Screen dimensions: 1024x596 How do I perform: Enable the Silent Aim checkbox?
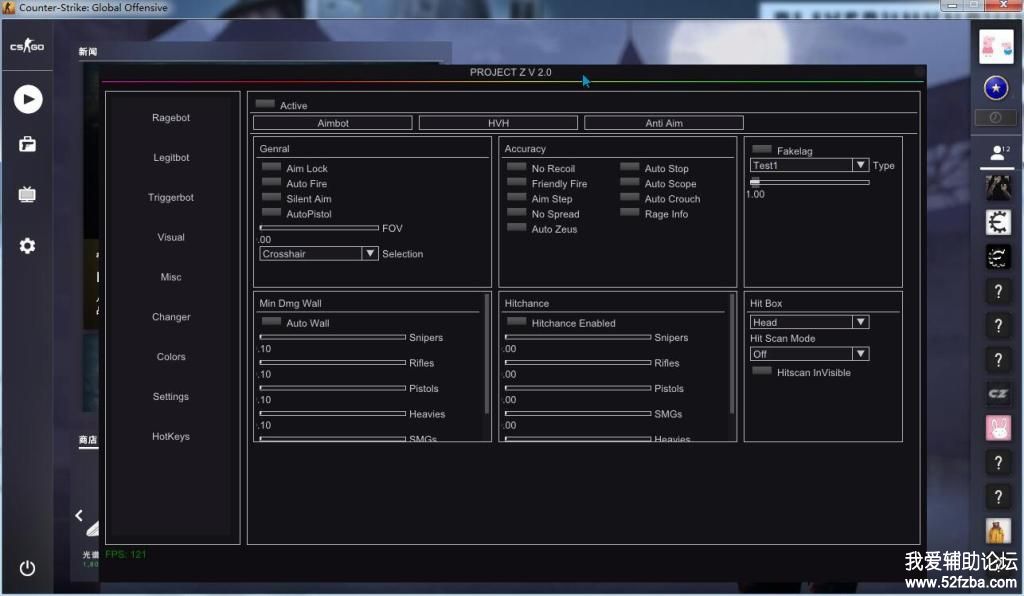coord(271,197)
